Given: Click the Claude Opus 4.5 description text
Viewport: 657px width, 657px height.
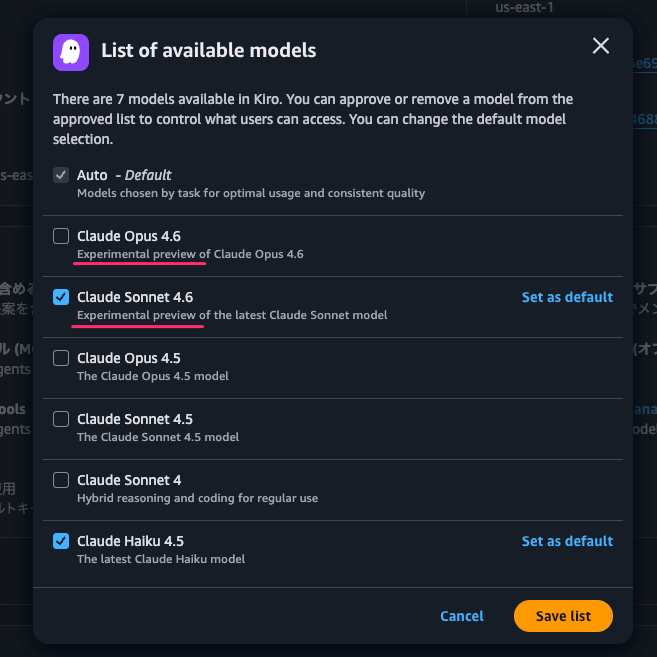Looking at the screenshot, I should click(x=152, y=376).
